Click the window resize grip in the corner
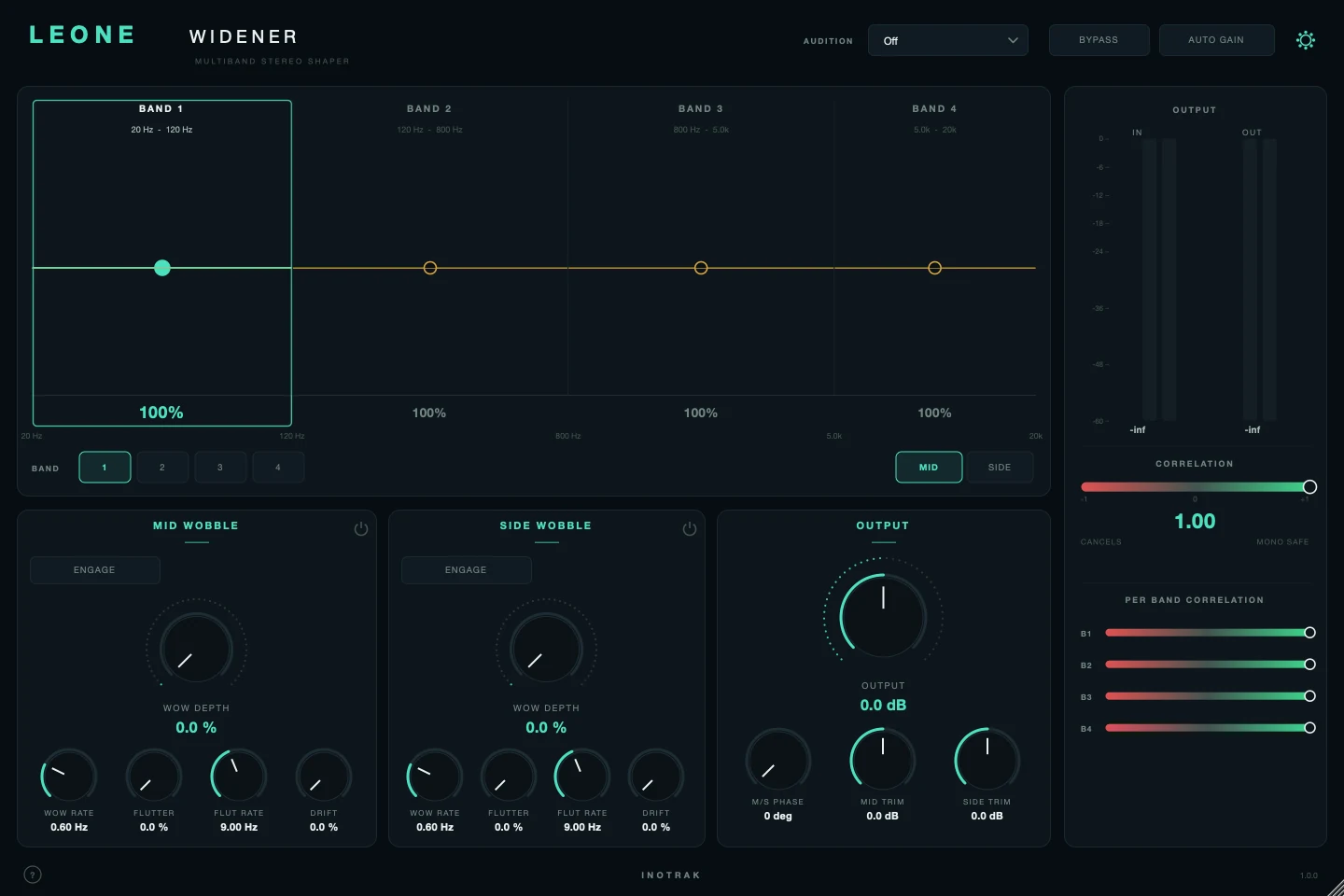The width and height of the screenshot is (1344, 896). pyautogui.click(x=1335, y=887)
